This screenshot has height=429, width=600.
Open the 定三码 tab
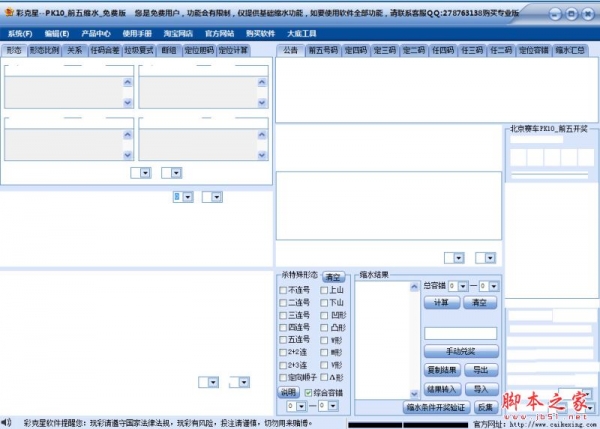(x=385, y=50)
